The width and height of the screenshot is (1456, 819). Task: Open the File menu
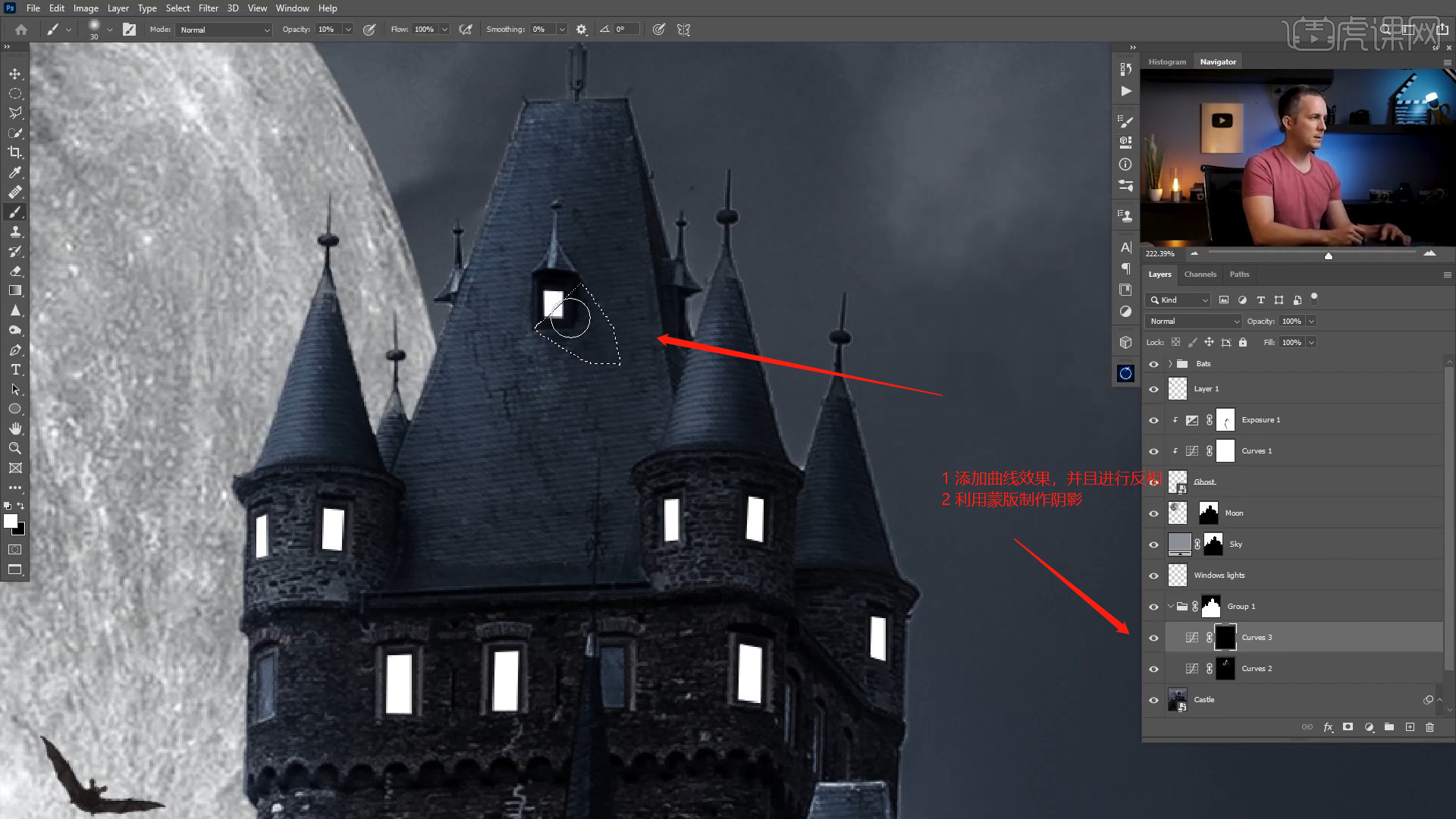[33, 8]
